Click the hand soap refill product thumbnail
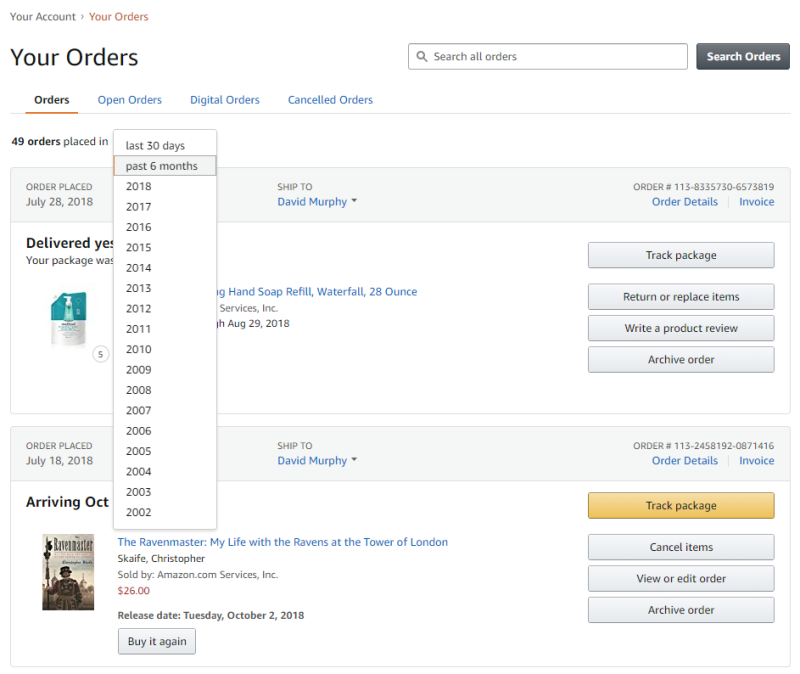 pos(69,319)
